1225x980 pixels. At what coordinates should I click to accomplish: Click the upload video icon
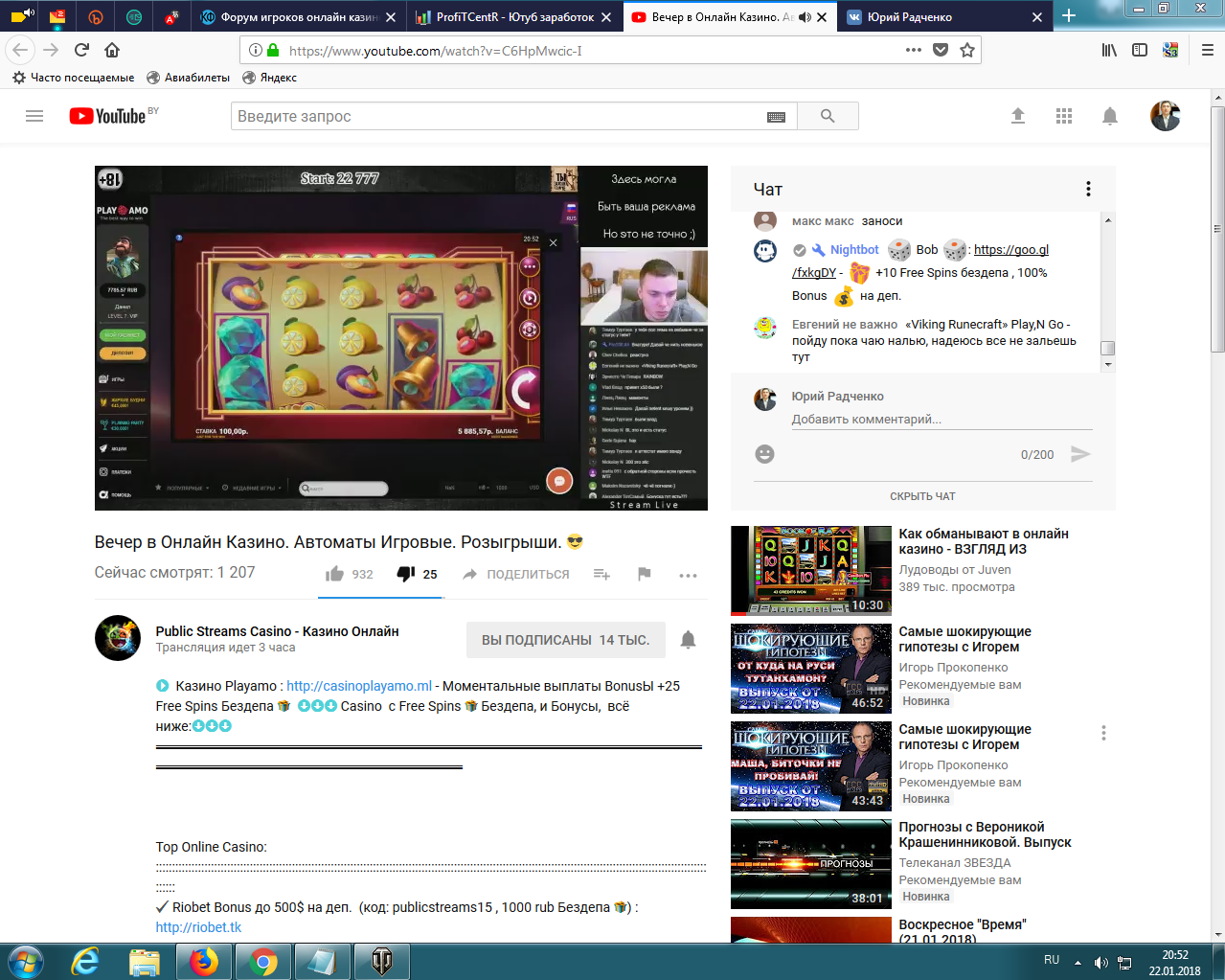click(1018, 116)
